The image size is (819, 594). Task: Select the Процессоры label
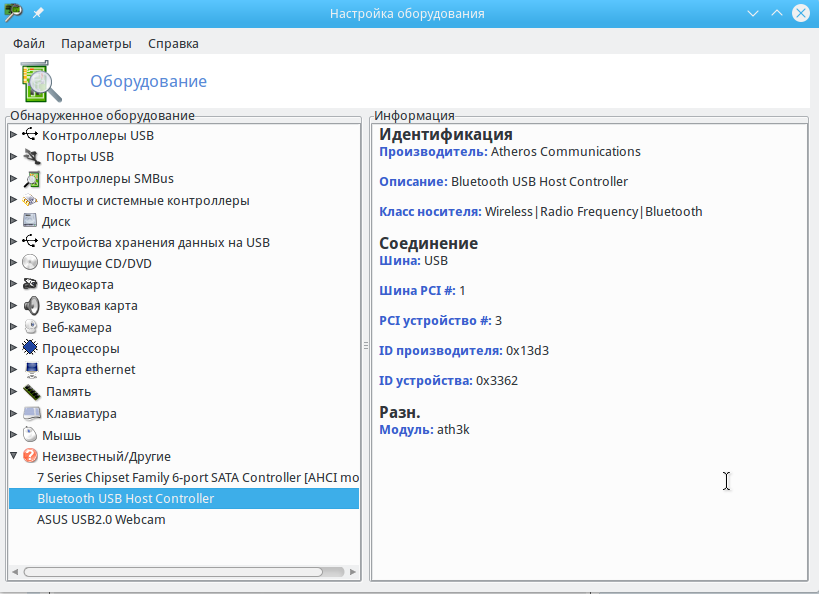pyautogui.click(x=80, y=348)
